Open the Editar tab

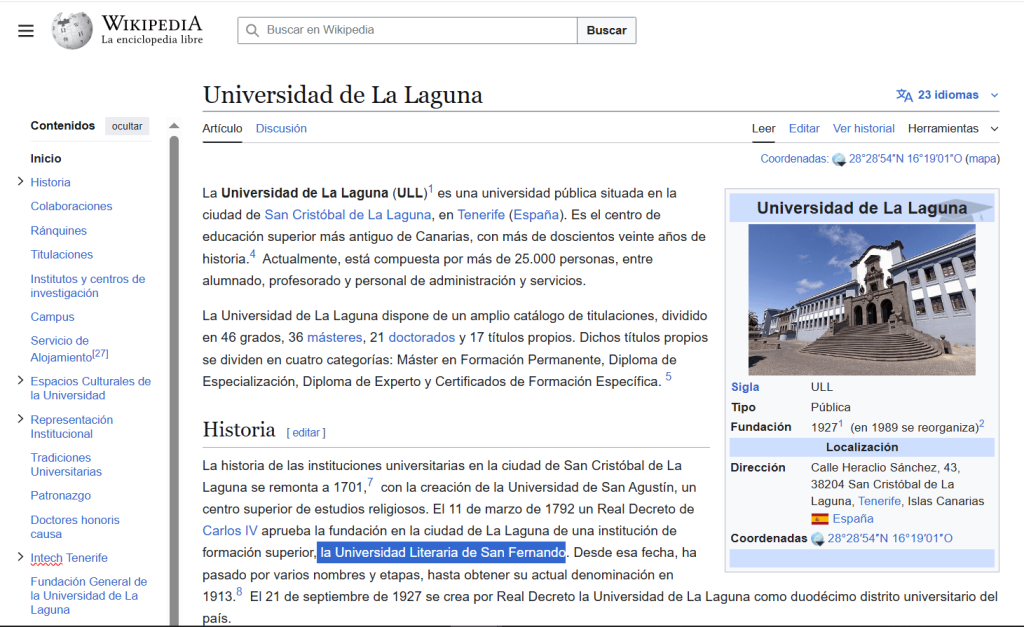[x=804, y=129]
